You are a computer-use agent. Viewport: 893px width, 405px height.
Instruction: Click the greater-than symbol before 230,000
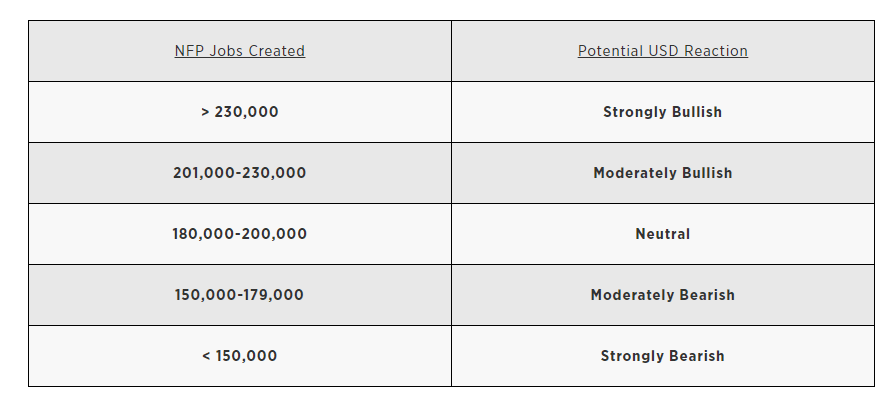(x=205, y=112)
